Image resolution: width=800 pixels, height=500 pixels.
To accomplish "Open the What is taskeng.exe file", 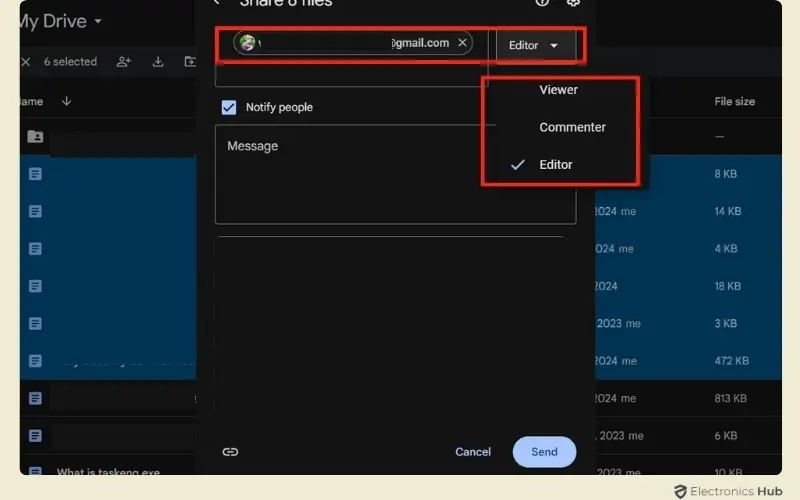I will pyautogui.click(x=108, y=472).
